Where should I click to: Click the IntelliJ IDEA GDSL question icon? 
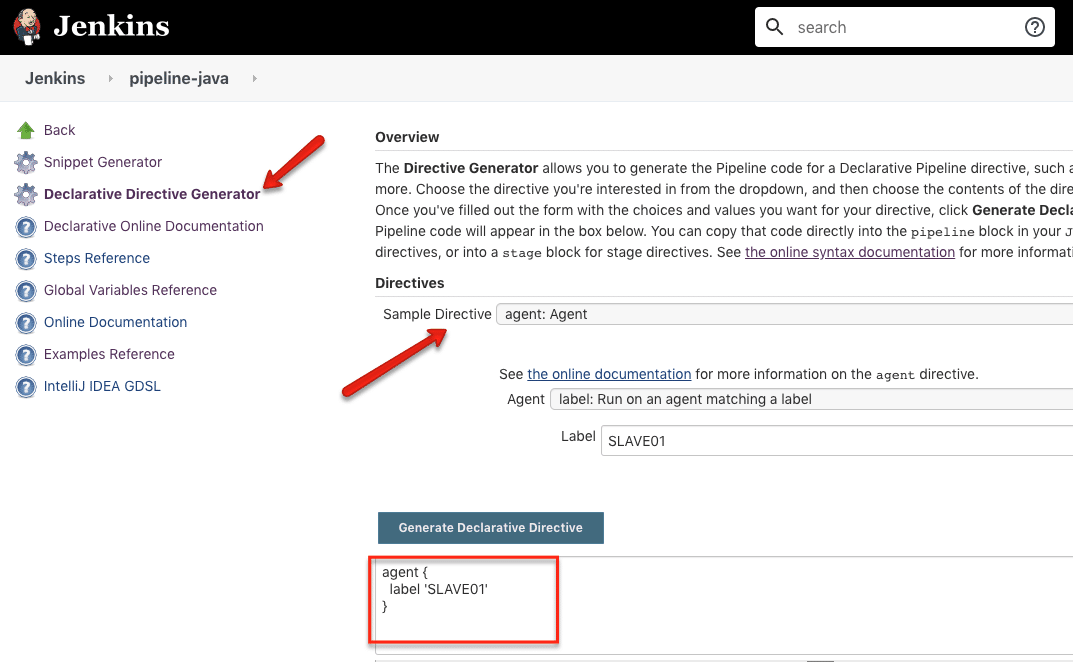click(24, 386)
